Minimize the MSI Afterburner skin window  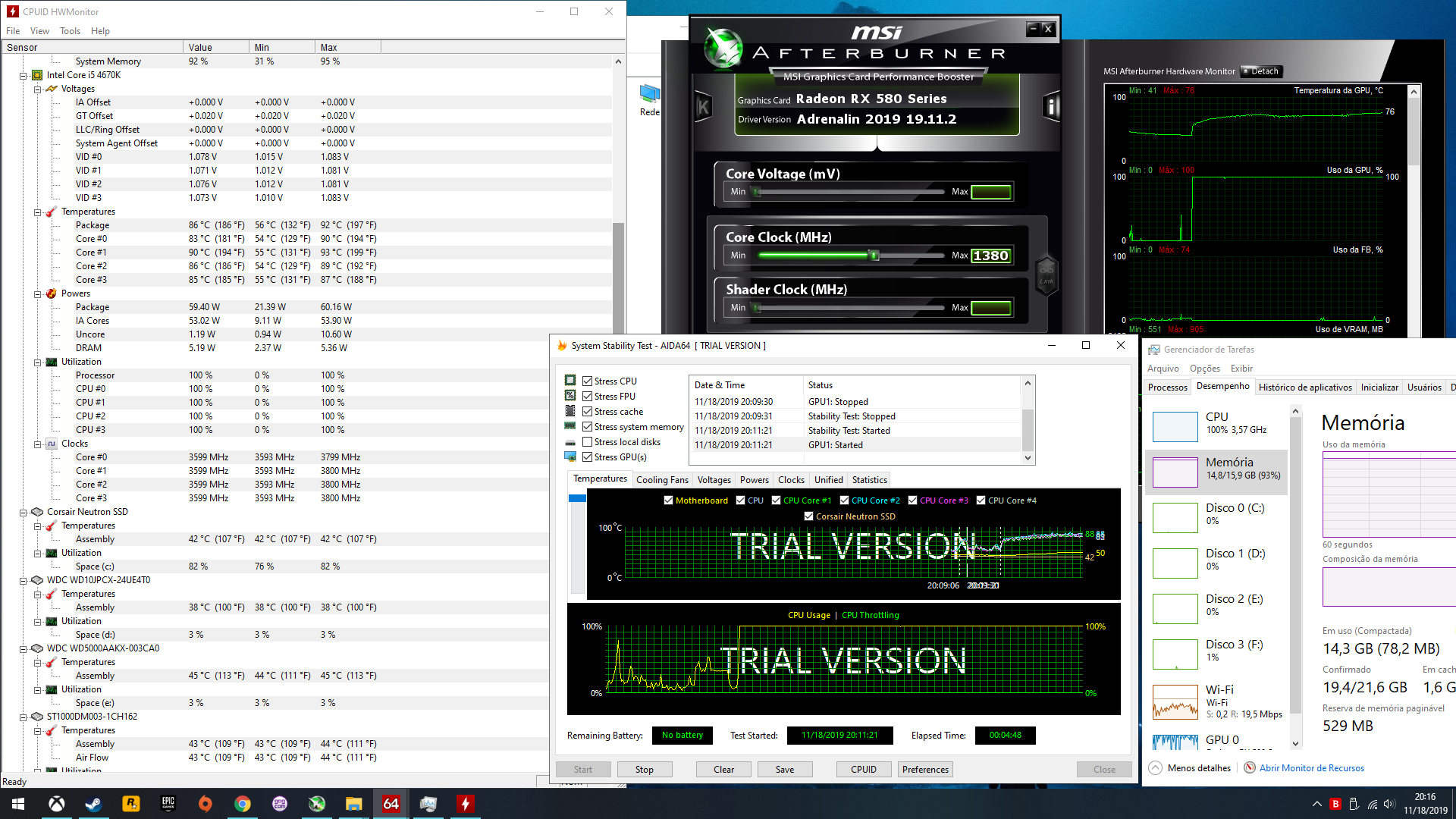point(1033,29)
